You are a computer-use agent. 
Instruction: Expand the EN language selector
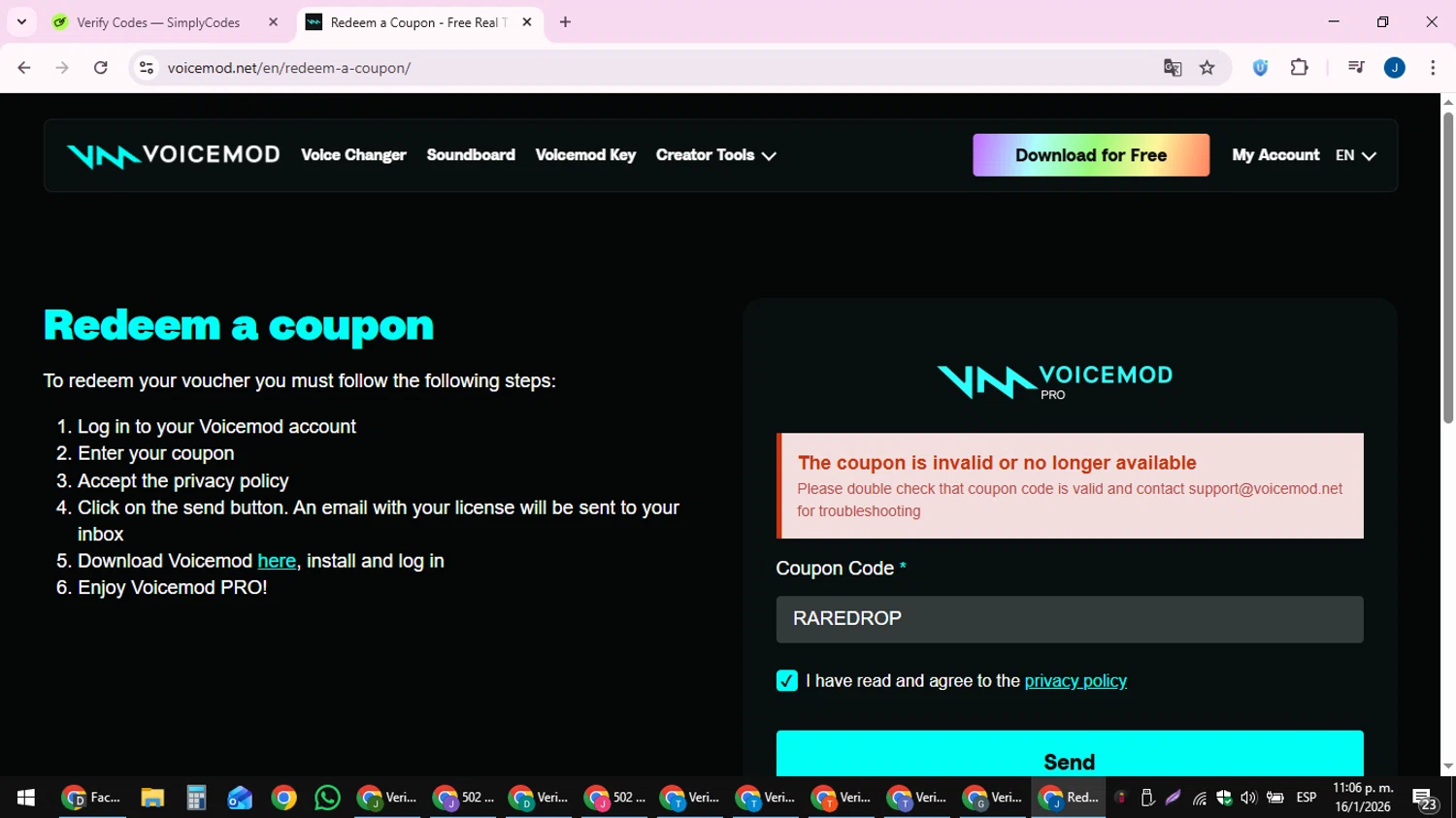(1355, 155)
